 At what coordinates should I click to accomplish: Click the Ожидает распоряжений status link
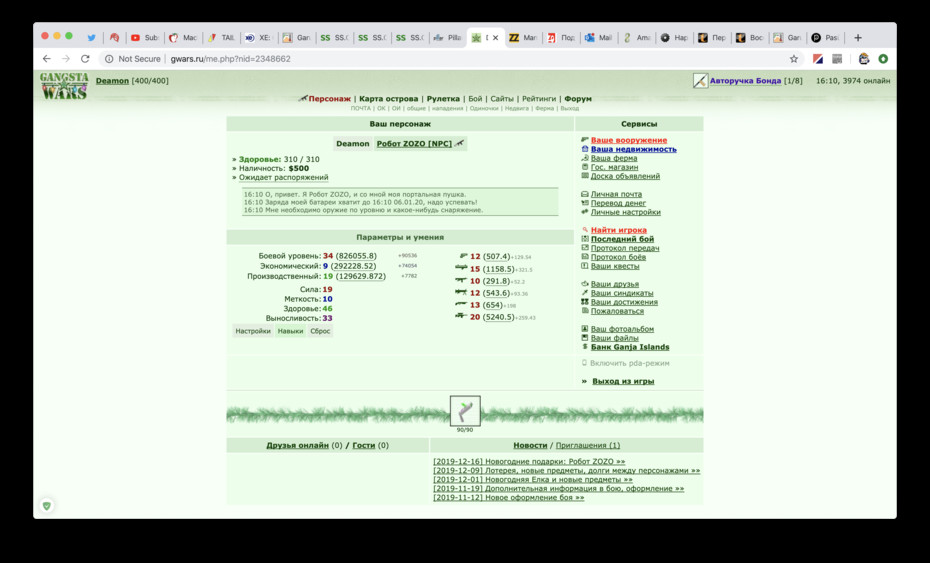tap(284, 177)
